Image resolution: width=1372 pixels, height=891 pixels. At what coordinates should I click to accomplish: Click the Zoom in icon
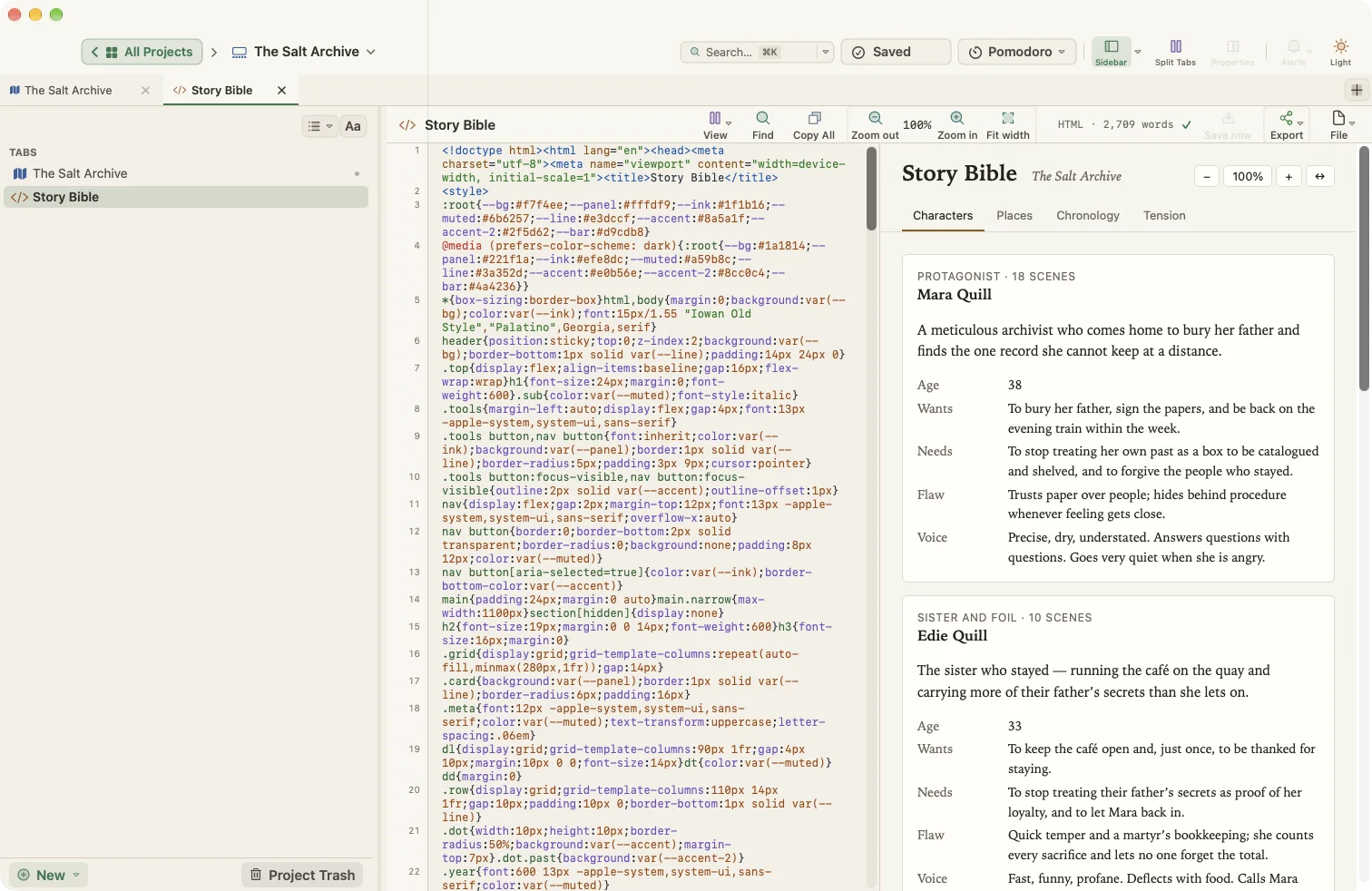957,118
